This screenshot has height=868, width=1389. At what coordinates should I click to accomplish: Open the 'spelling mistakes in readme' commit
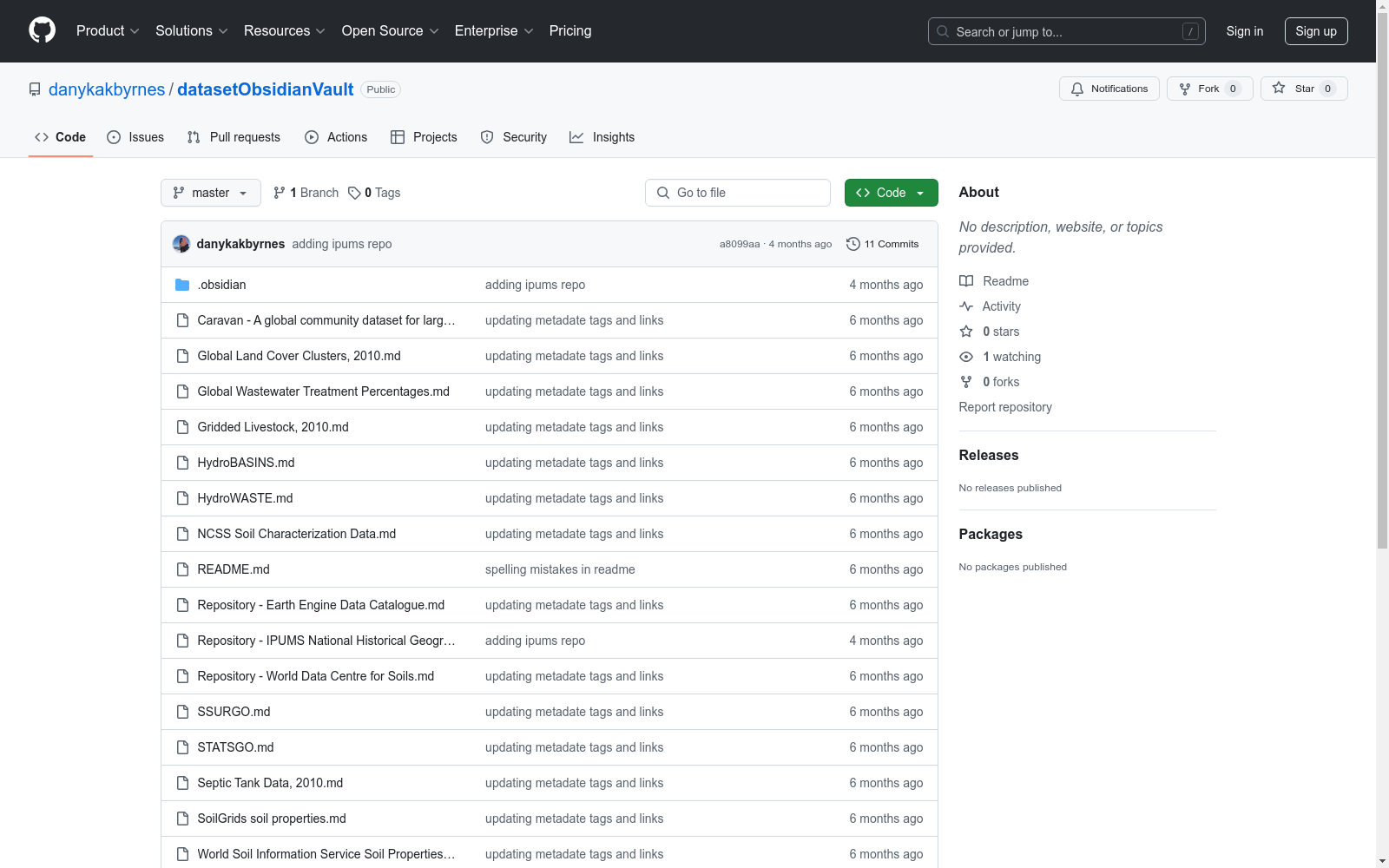click(560, 569)
